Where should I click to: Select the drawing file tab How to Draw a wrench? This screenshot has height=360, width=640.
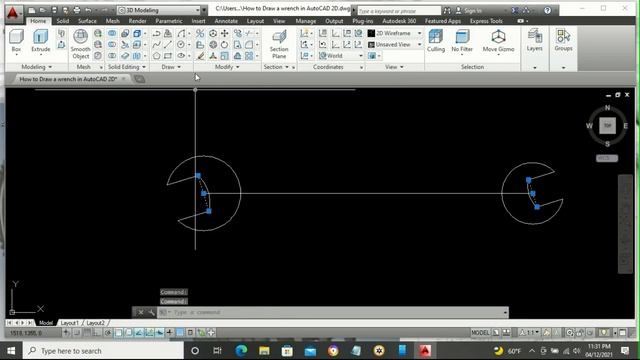[68, 79]
